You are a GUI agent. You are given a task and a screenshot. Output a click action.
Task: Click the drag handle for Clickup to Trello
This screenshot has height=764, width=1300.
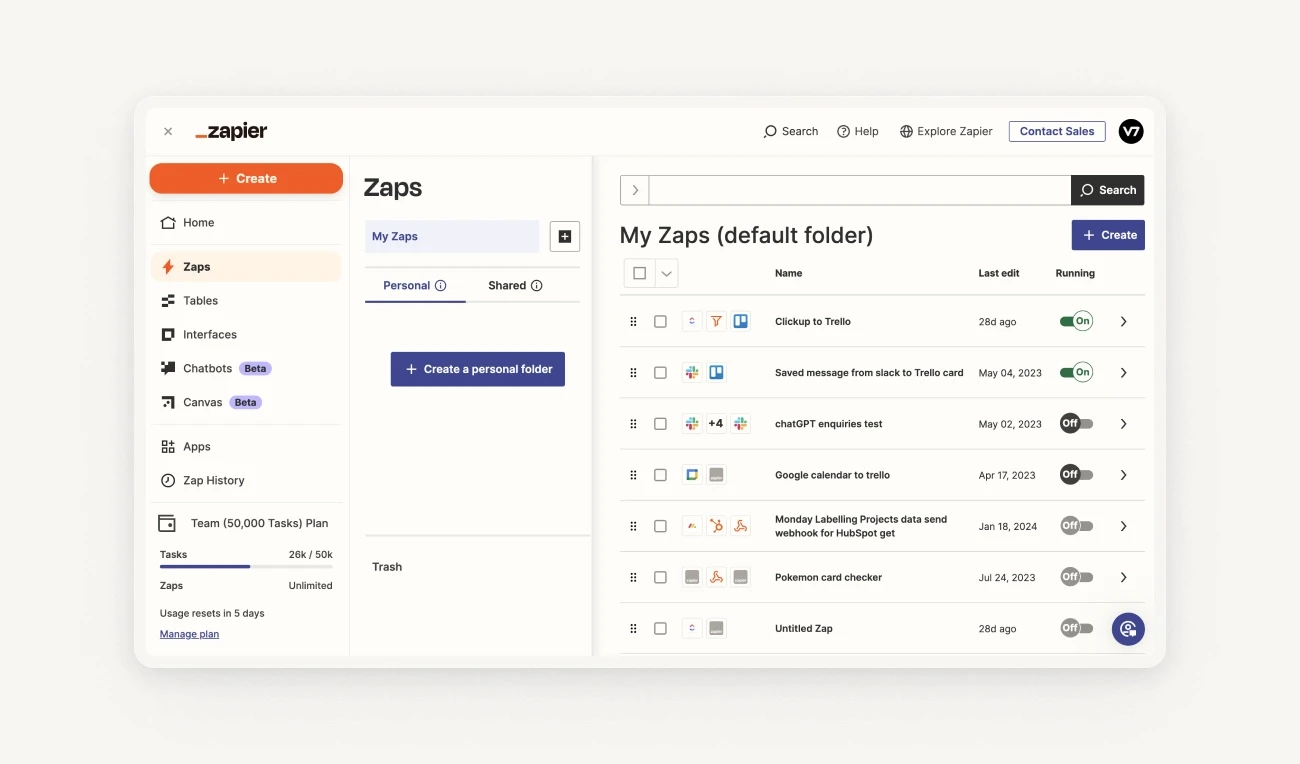pos(633,322)
